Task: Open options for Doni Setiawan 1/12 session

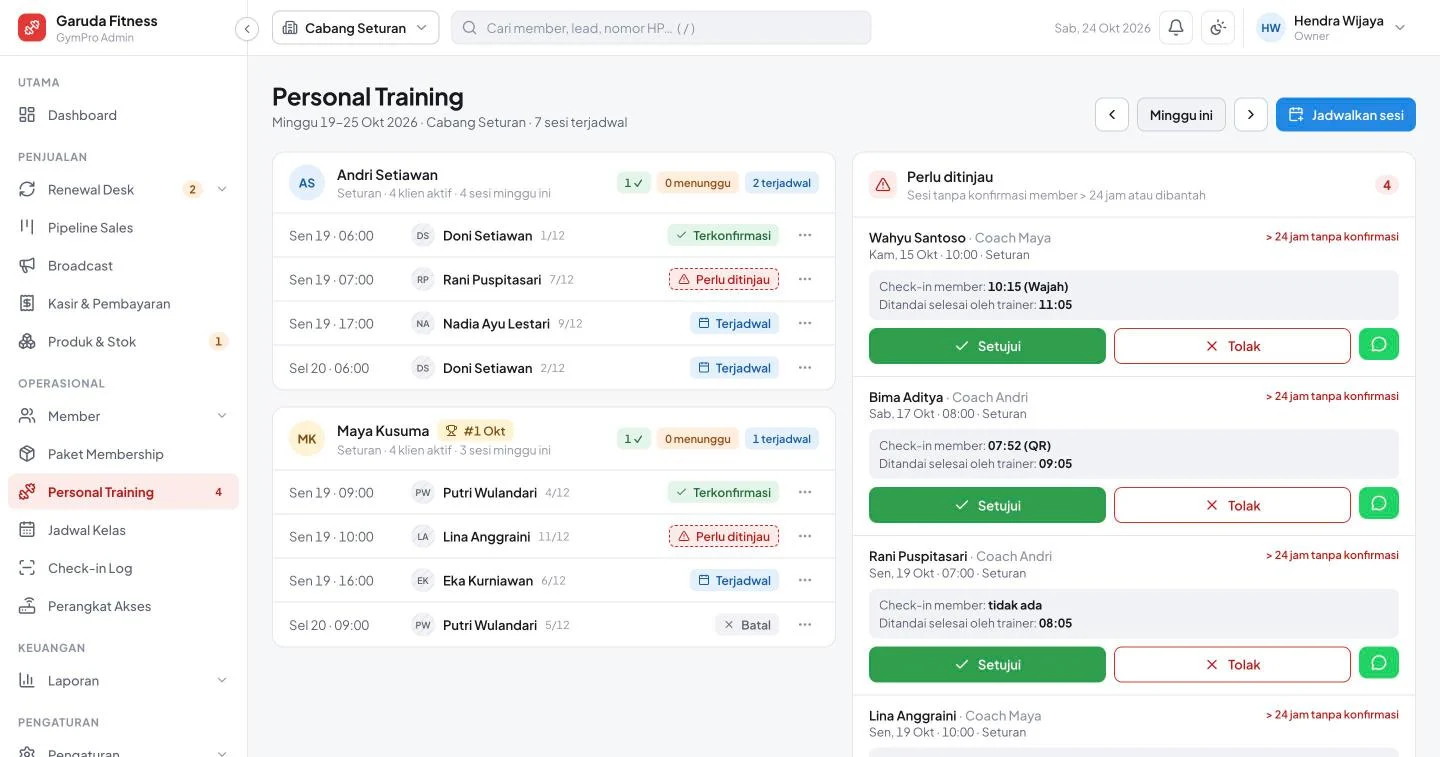Action: coord(805,235)
